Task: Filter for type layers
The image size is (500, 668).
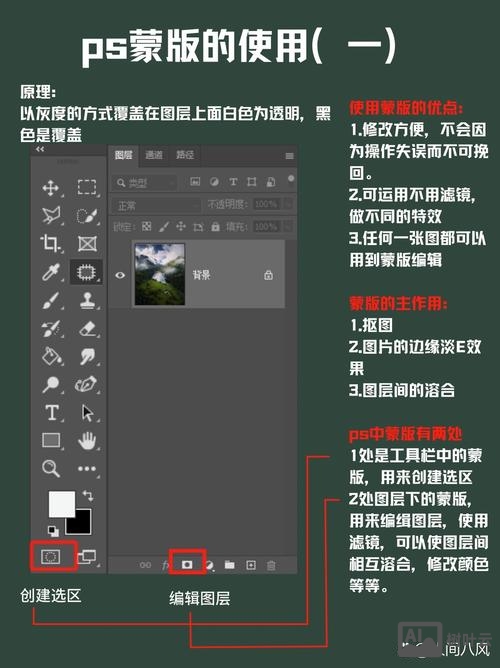Action: [x=233, y=182]
